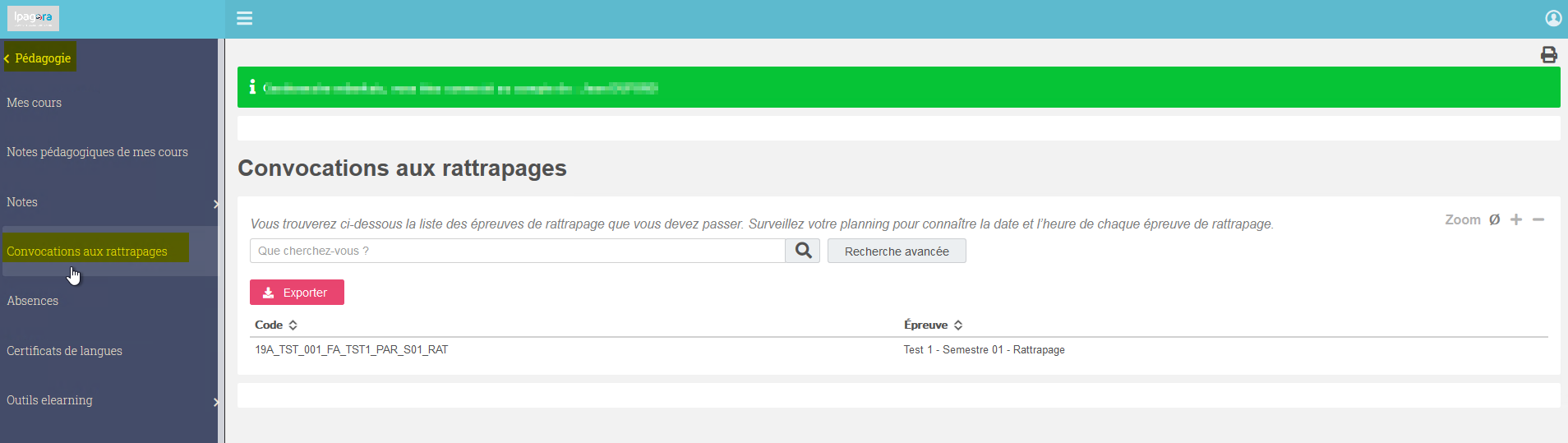1568x443 pixels.
Task: Click the Exporter button
Action: pos(297,293)
